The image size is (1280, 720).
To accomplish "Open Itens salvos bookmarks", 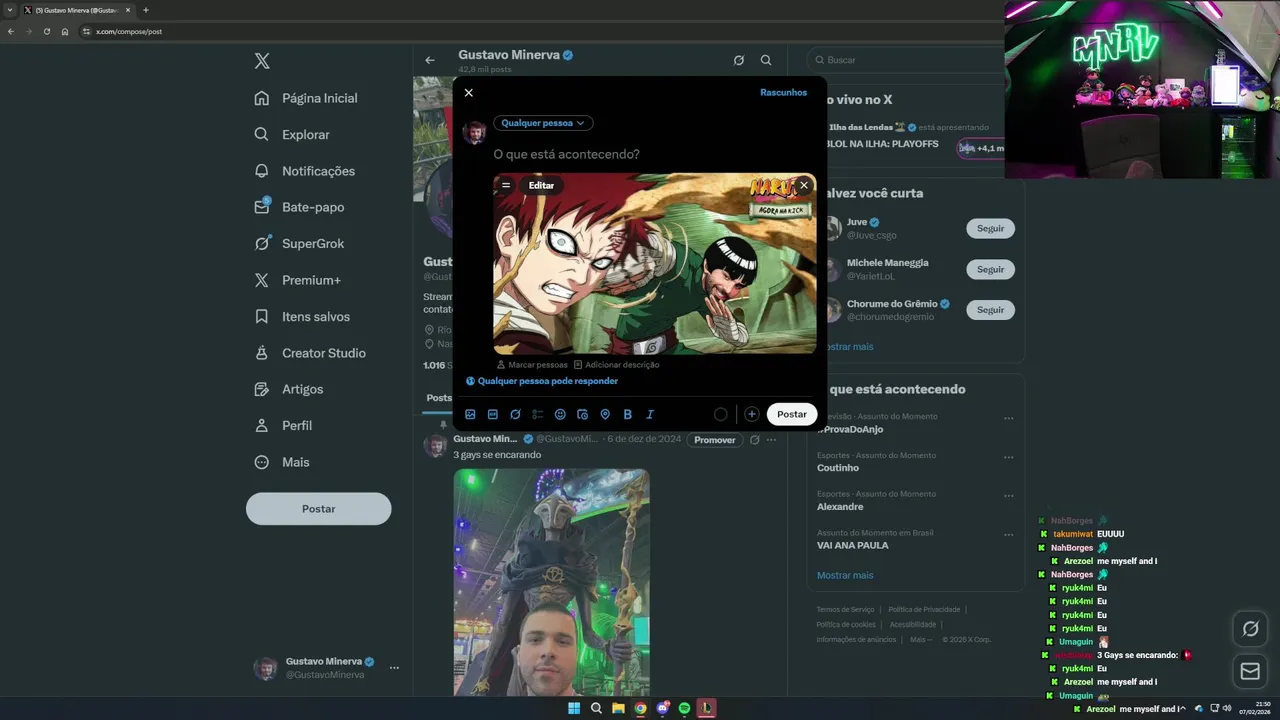I will tap(302, 316).
